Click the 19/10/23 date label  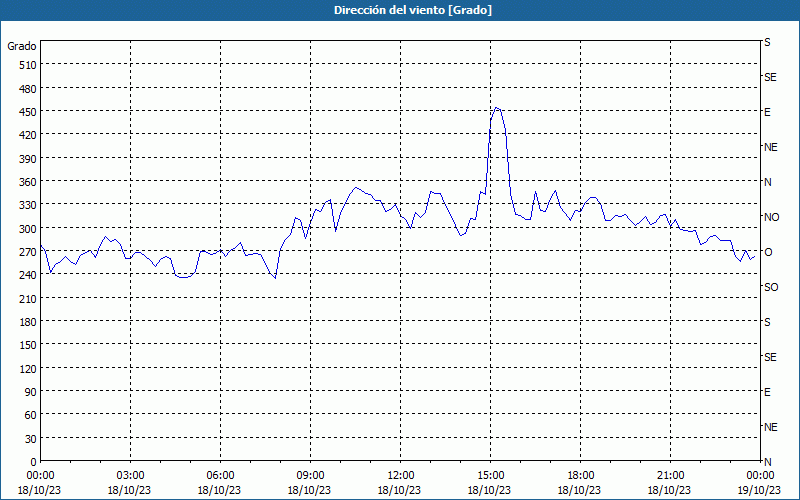pyautogui.click(x=759, y=490)
